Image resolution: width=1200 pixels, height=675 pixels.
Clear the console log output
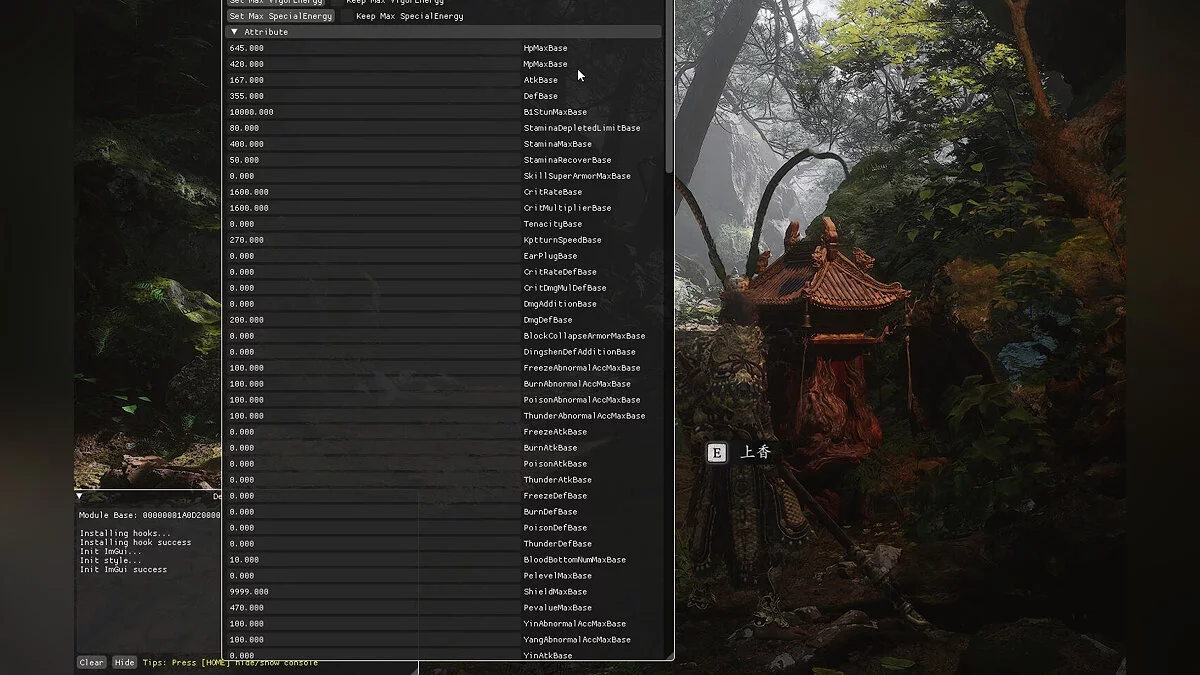pyautogui.click(x=92, y=662)
